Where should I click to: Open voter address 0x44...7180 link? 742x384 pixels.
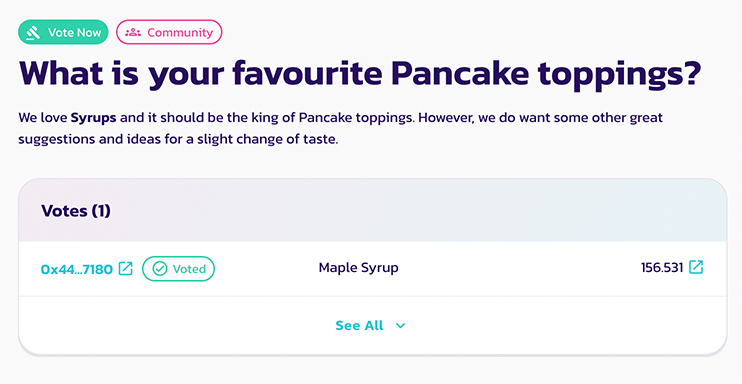click(x=77, y=269)
